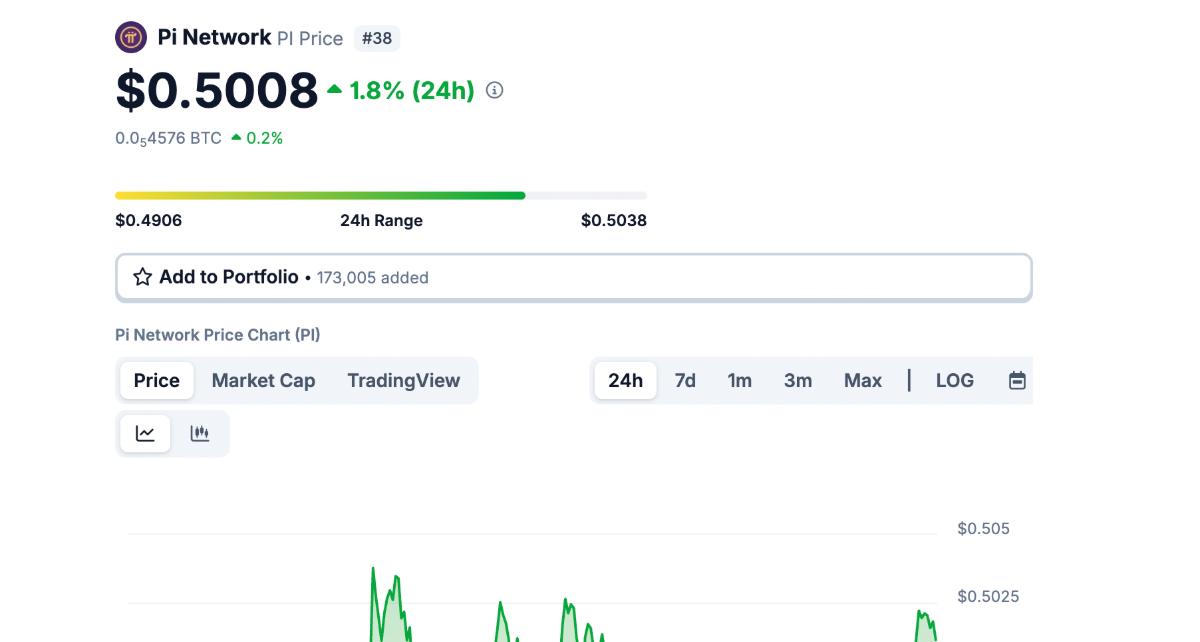Click the $0.5008 current price
This screenshot has height=642, width=1200.
[x=217, y=90]
